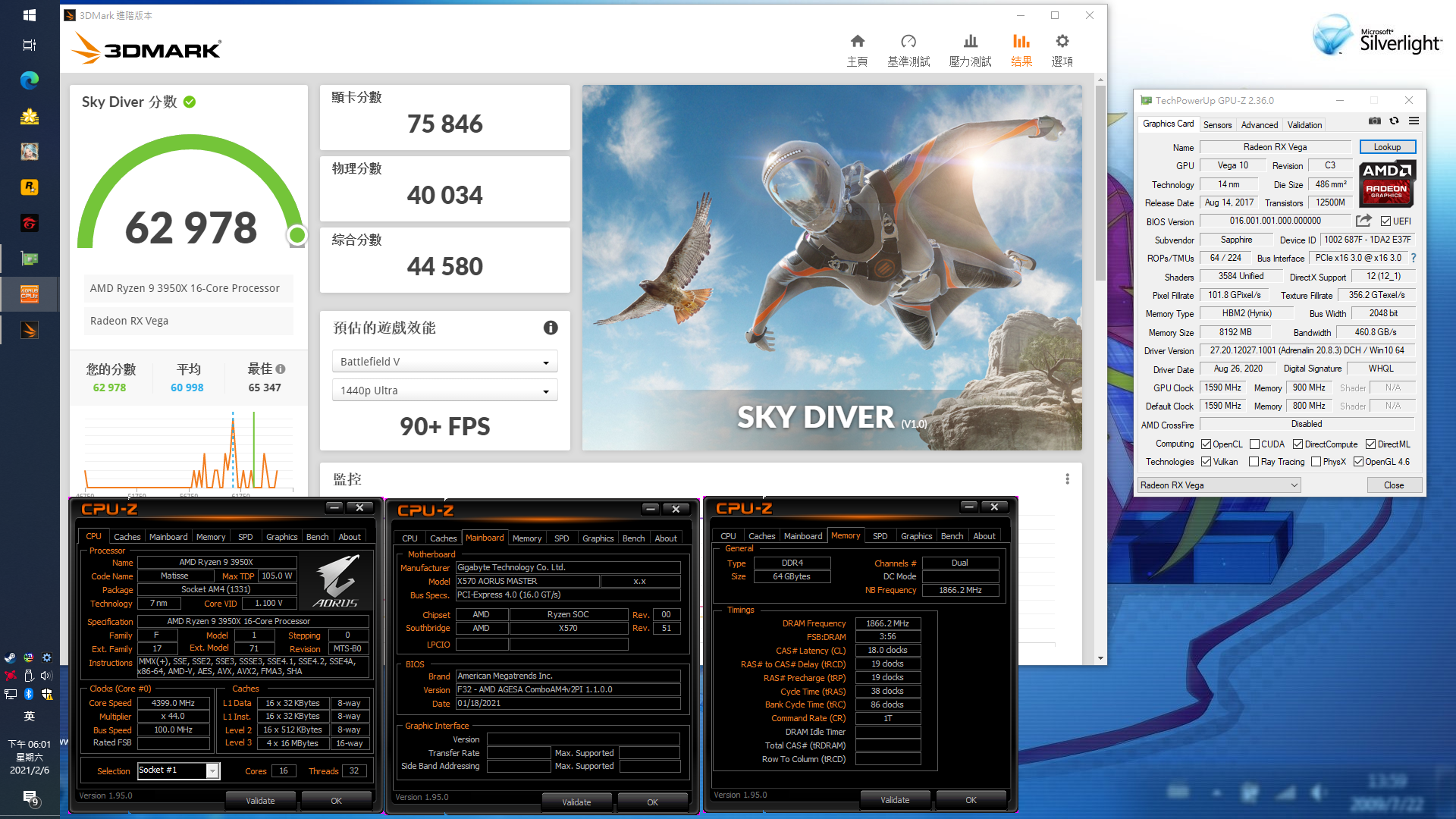Open Caches tab in first CPU-Z window
Screen dimensions: 1456x819
tap(127, 537)
